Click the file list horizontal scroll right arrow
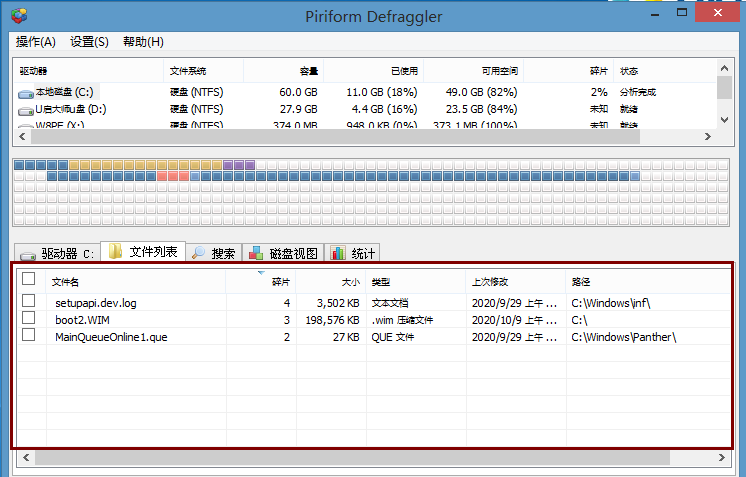Image resolution: width=746 pixels, height=477 pixels. point(722,458)
